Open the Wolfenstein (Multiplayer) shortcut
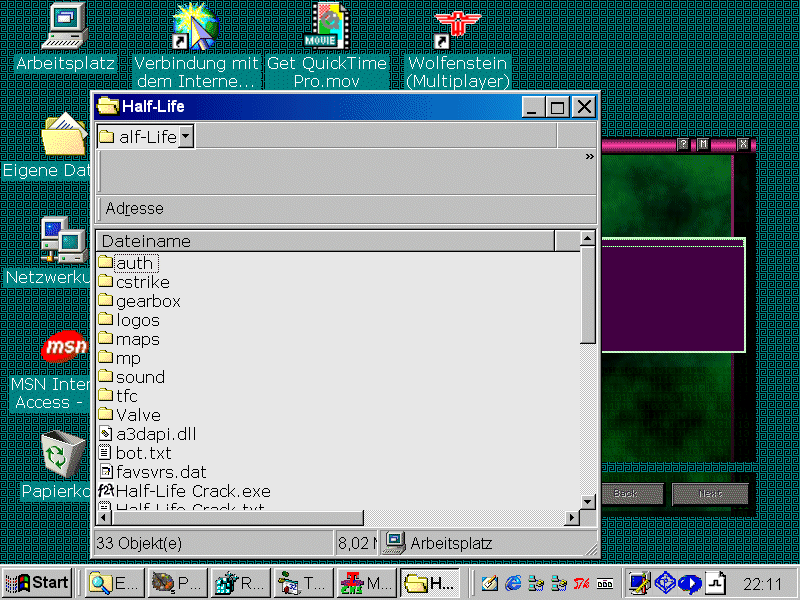 coord(458,27)
